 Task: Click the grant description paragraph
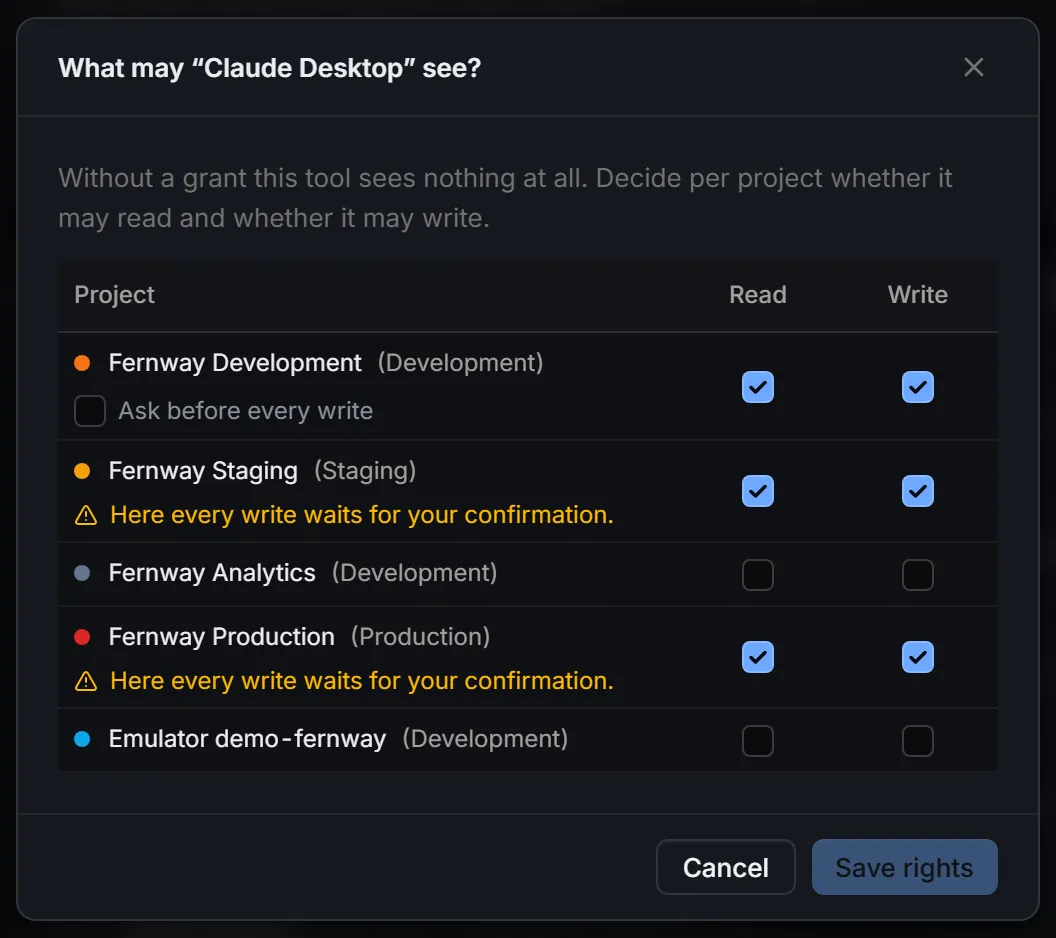click(505, 198)
